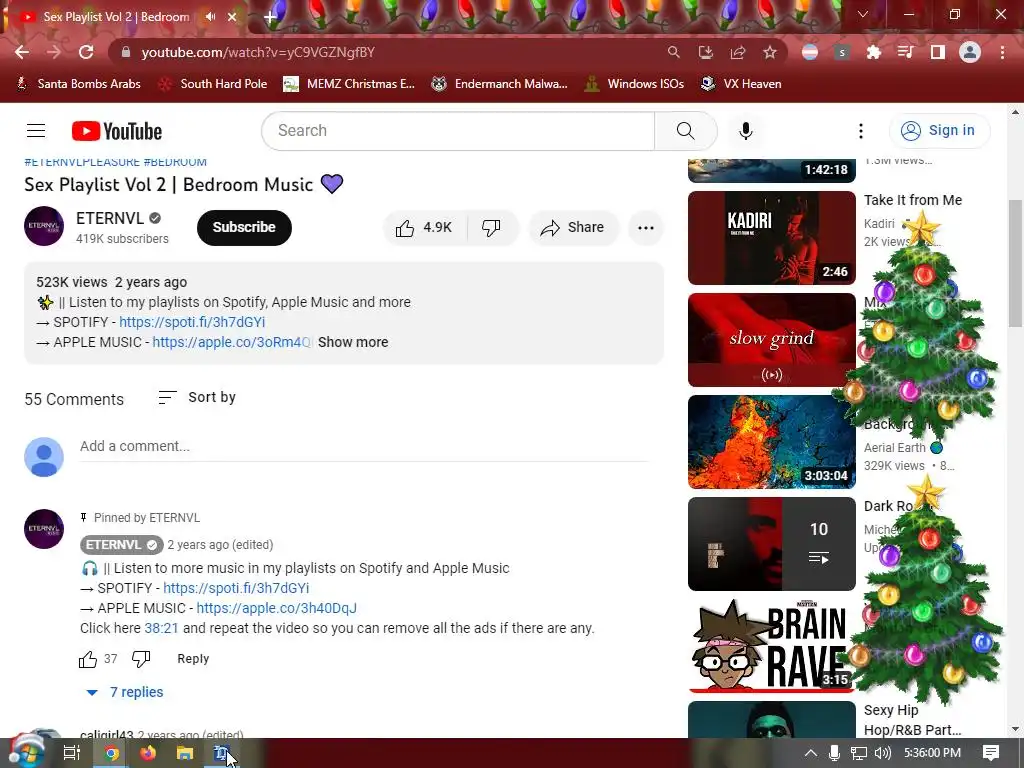Open tab search chevron in title bar

click(863, 14)
